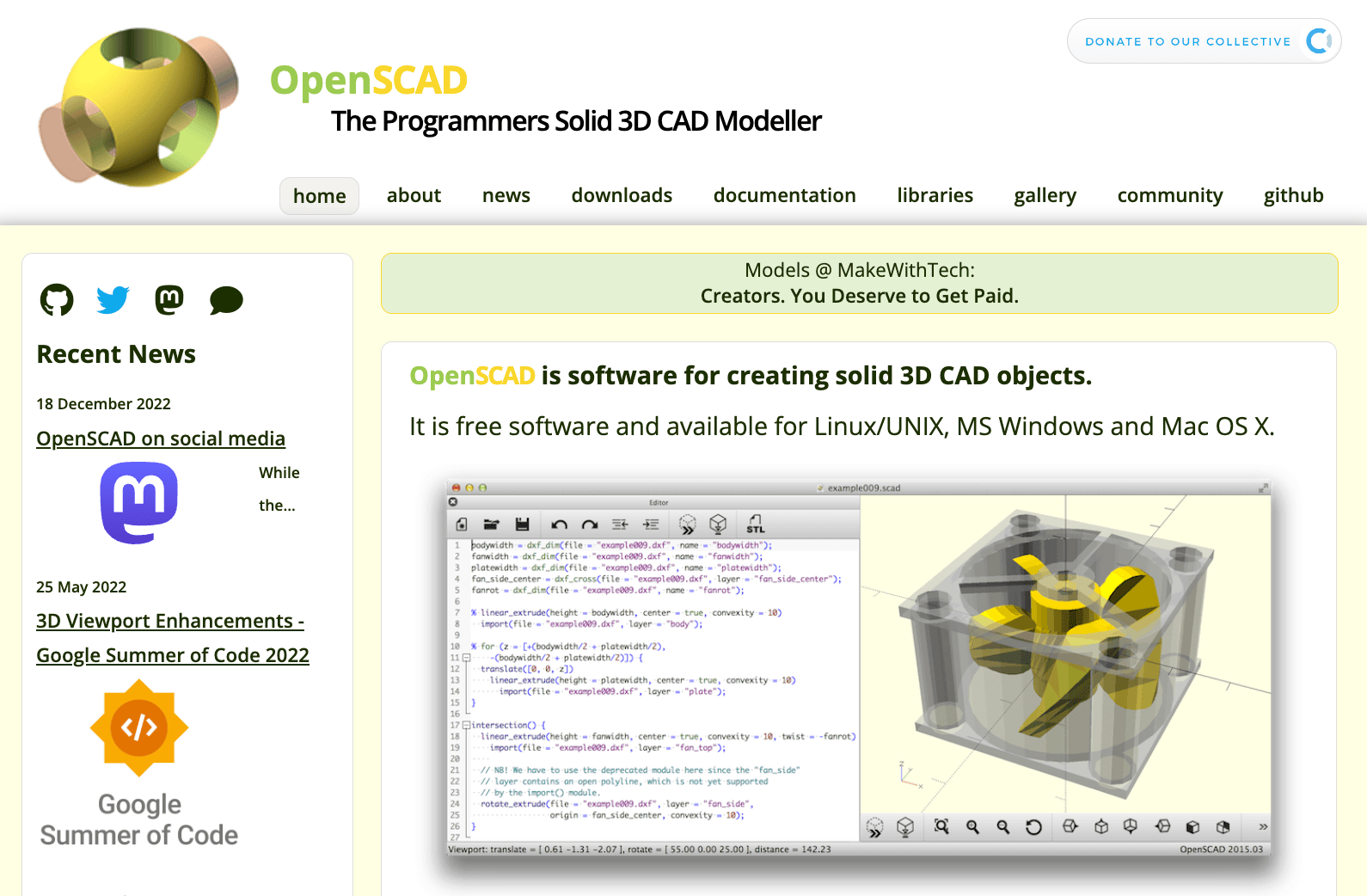Viewport: 1367px width, 896px height.
Task: Open the gallery navigation item
Action: point(1045,196)
